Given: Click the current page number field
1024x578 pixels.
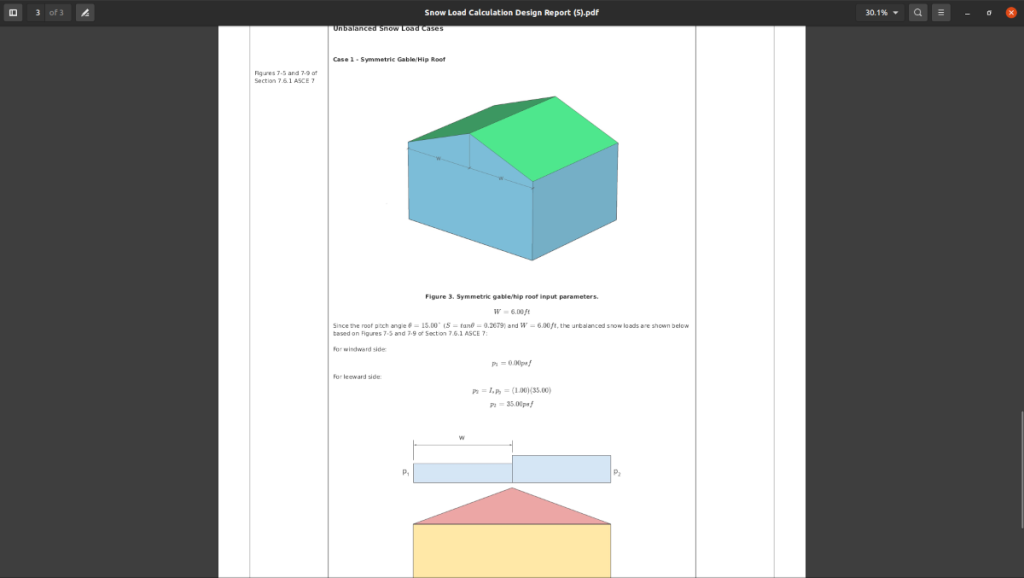Looking at the screenshot, I should (38, 12).
